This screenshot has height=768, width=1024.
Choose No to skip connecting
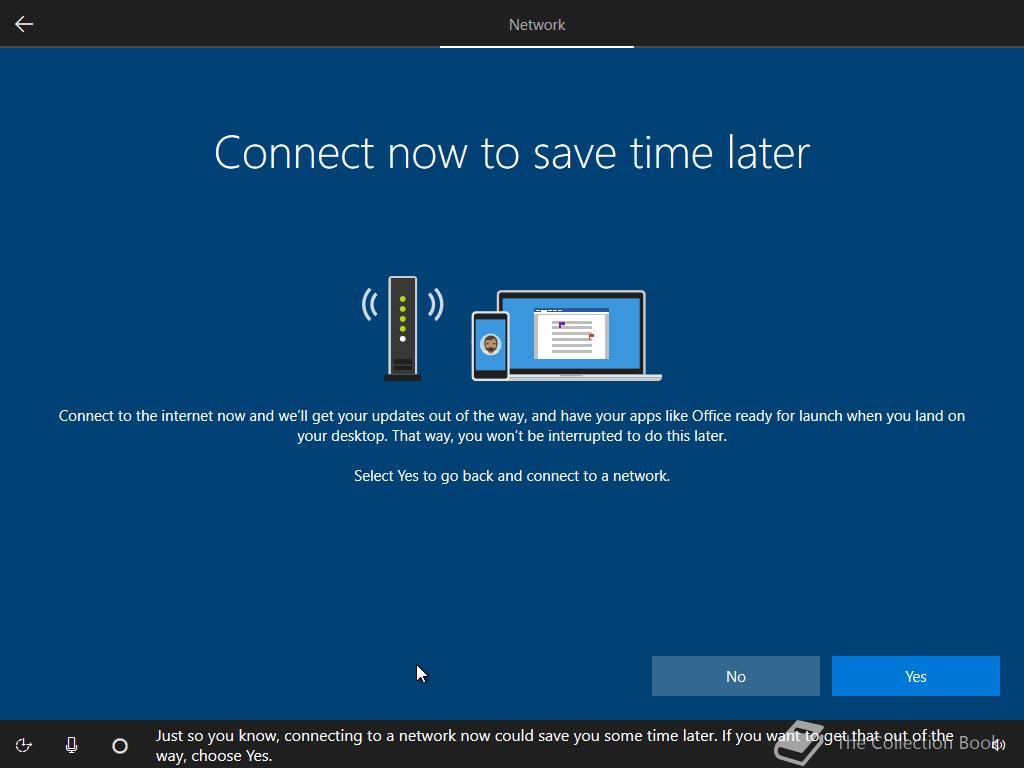coord(735,676)
